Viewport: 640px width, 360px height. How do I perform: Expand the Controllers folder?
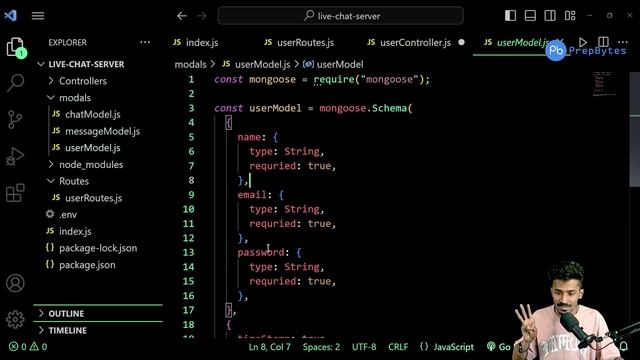point(83,81)
